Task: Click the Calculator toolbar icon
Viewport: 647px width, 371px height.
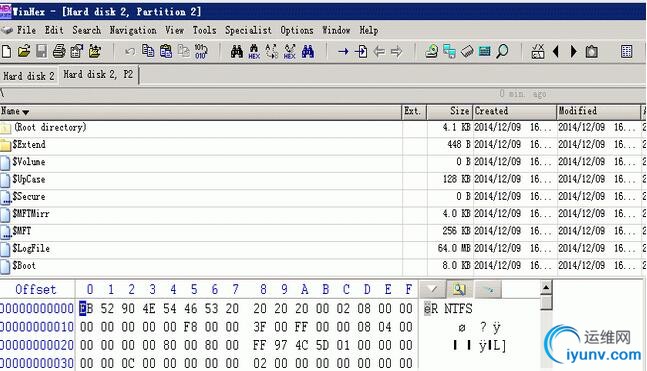Action: click(485, 52)
